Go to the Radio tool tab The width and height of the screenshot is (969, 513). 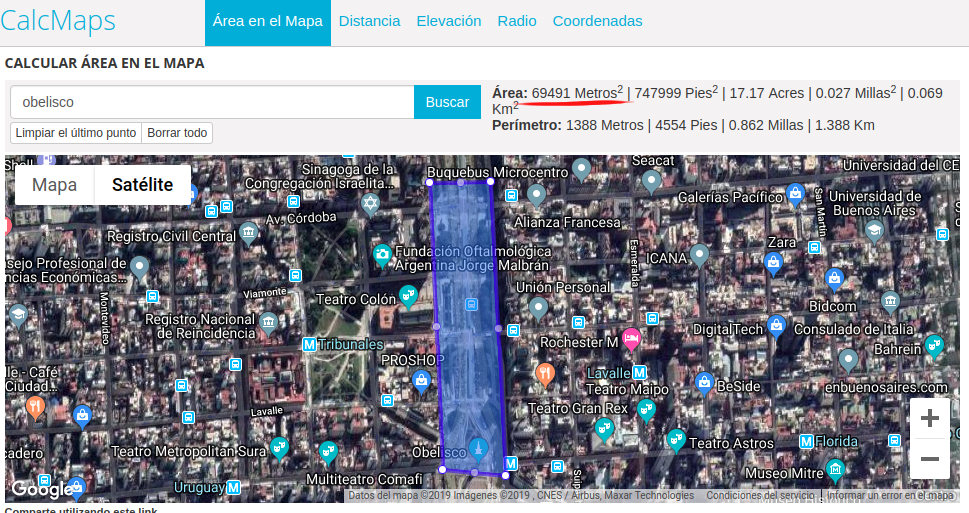[517, 21]
